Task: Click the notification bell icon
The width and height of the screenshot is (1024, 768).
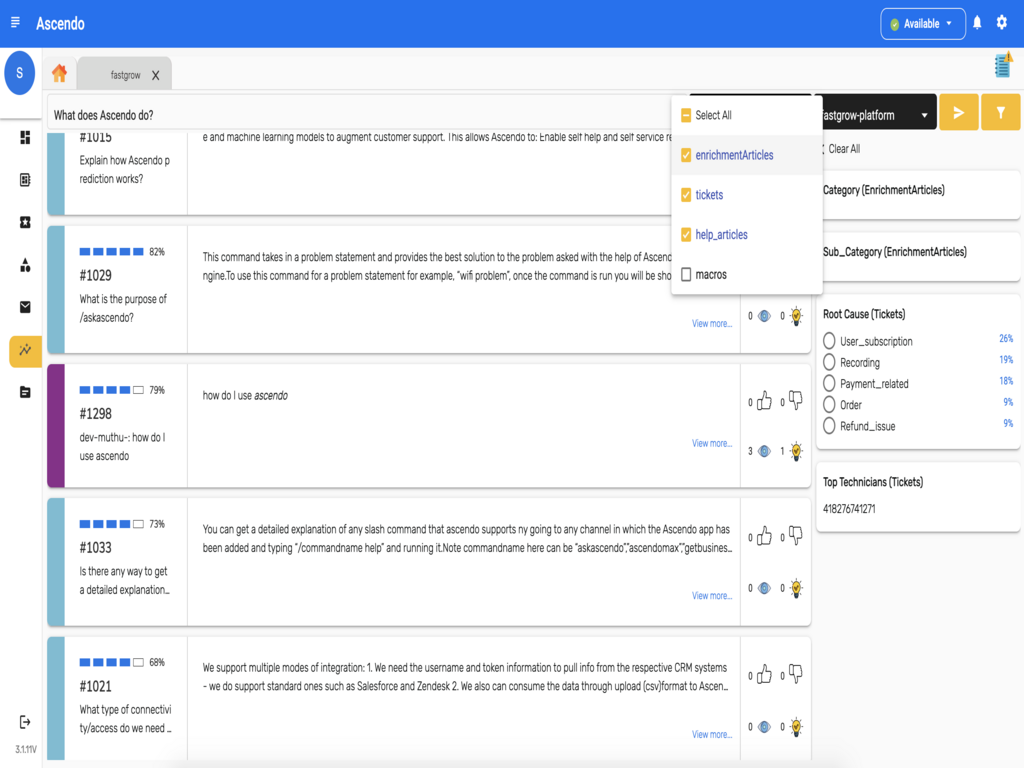Action: [x=977, y=23]
